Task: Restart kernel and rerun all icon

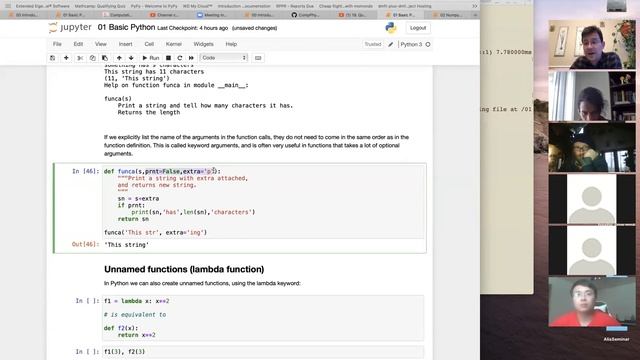Action: coord(191,58)
